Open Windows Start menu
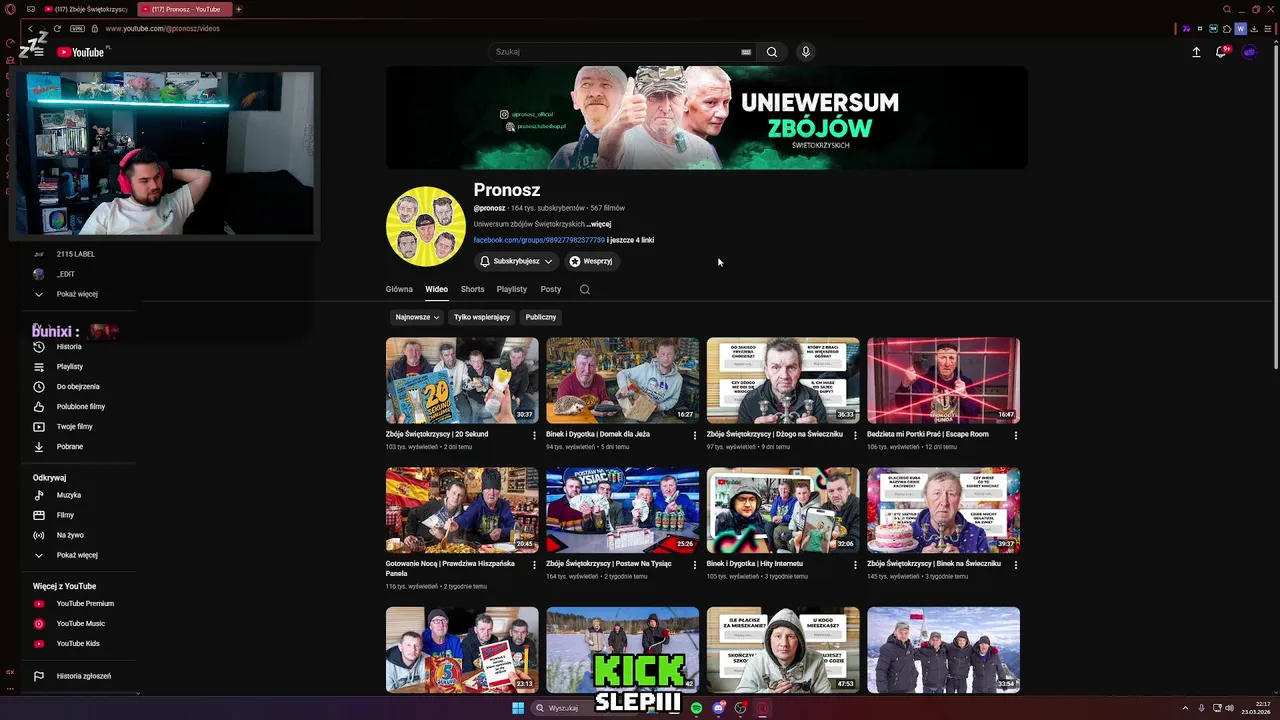 518,708
